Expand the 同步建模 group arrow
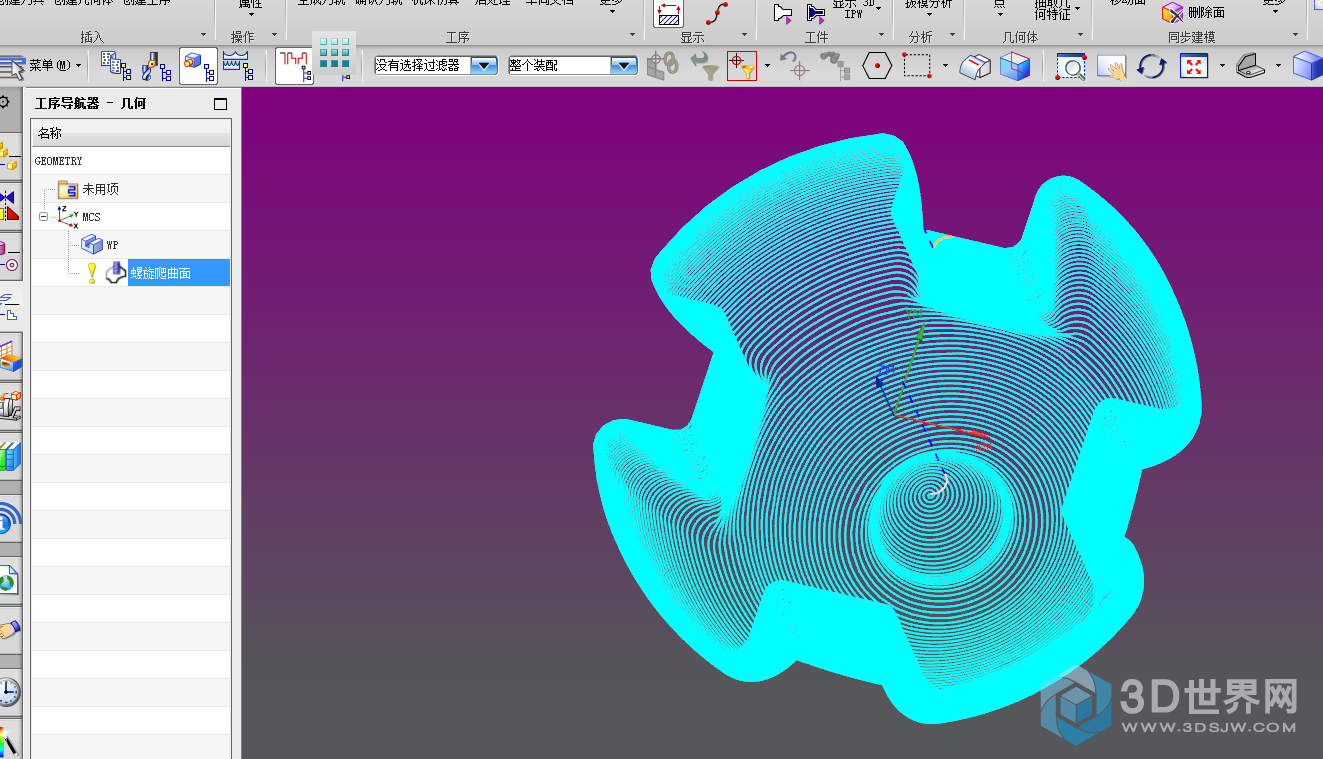The image size is (1323, 759). click(1296, 36)
